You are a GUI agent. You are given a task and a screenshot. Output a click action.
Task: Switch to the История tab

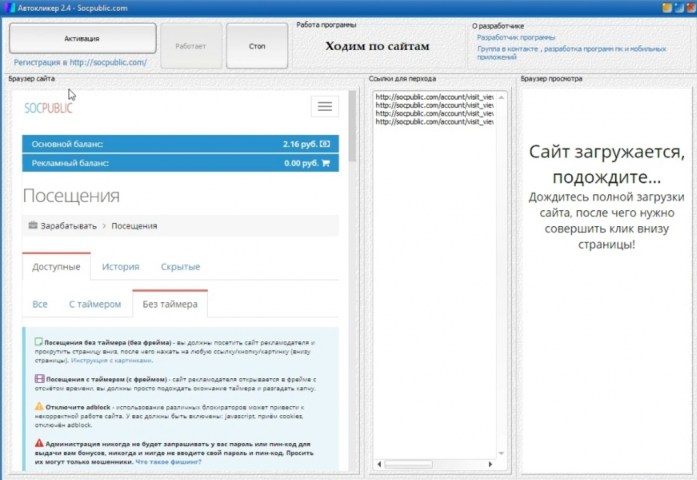click(x=120, y=267)
